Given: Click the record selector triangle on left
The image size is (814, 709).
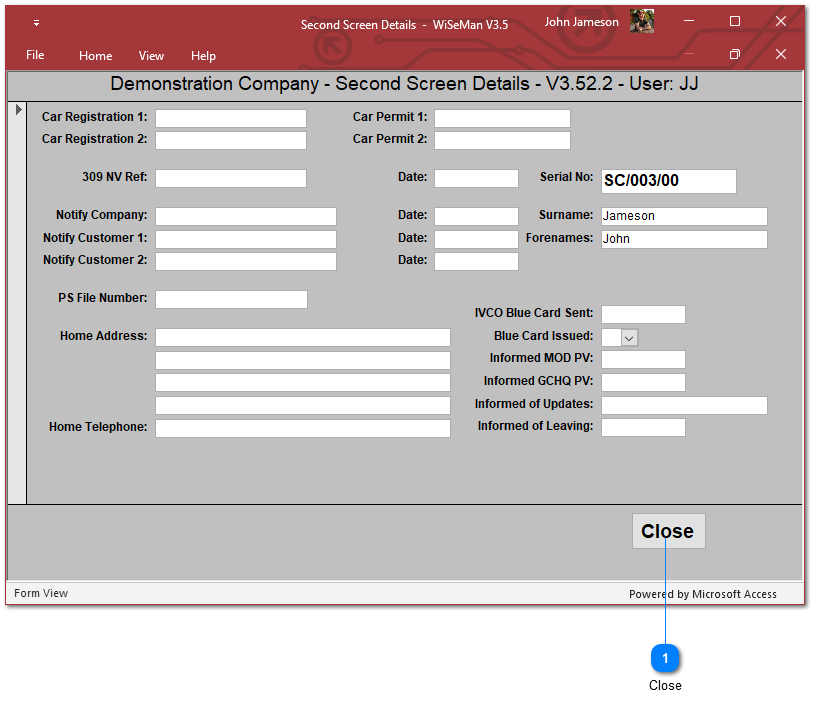Looking at the screenshot, I should [17, 109].
